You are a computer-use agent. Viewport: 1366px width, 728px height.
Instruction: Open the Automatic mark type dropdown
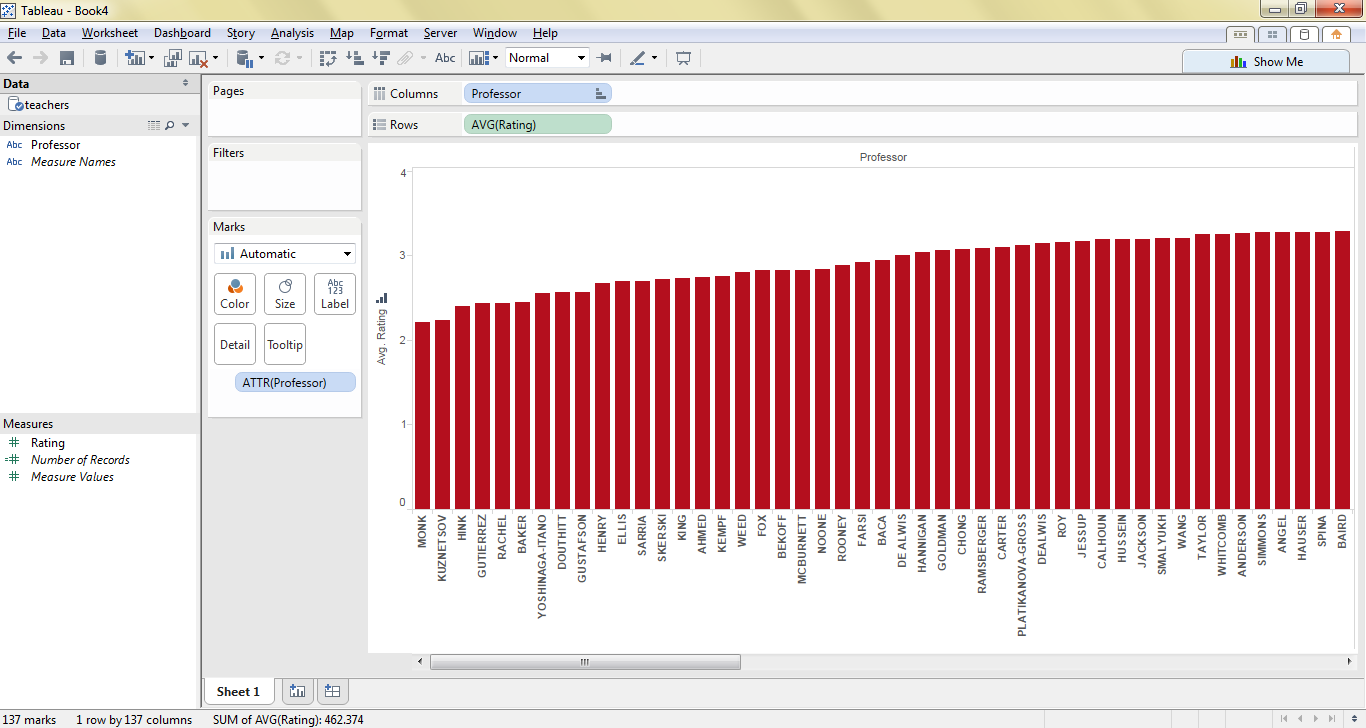pyautogui.click(x=285, y=254)
